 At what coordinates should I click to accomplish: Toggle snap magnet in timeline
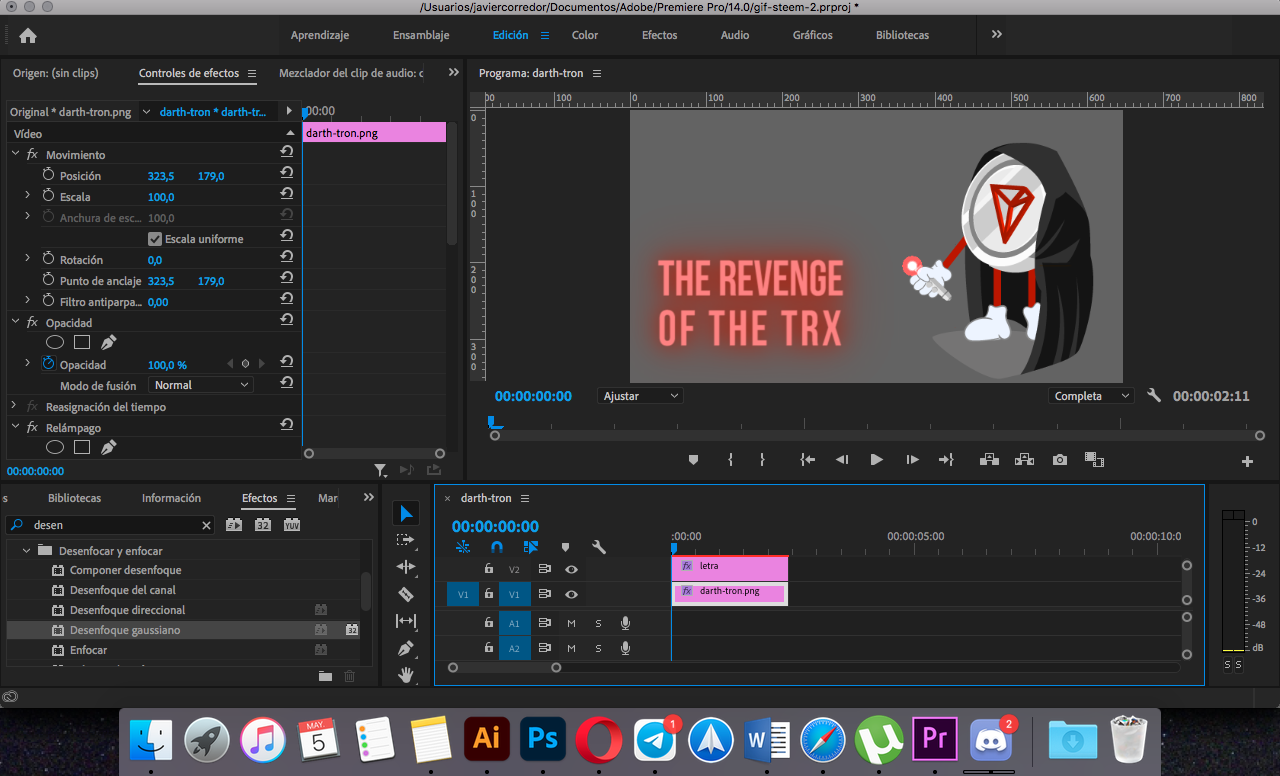(497, 547)
